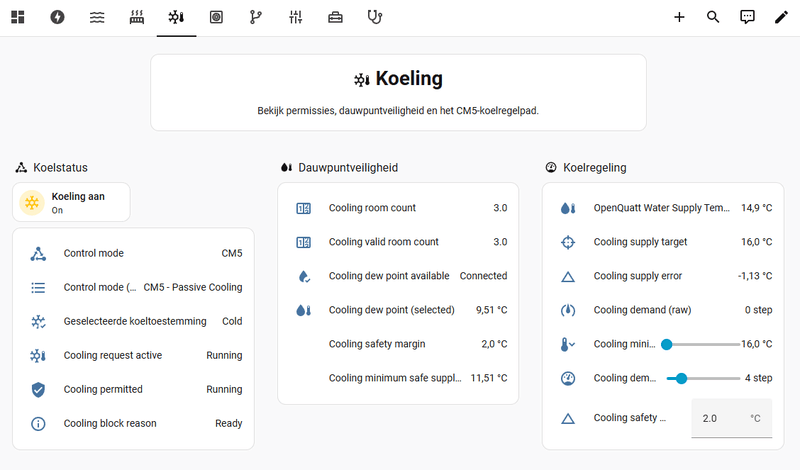Click the Cooling valid room count icon
The image size is (800, 470).
(304, 242)
